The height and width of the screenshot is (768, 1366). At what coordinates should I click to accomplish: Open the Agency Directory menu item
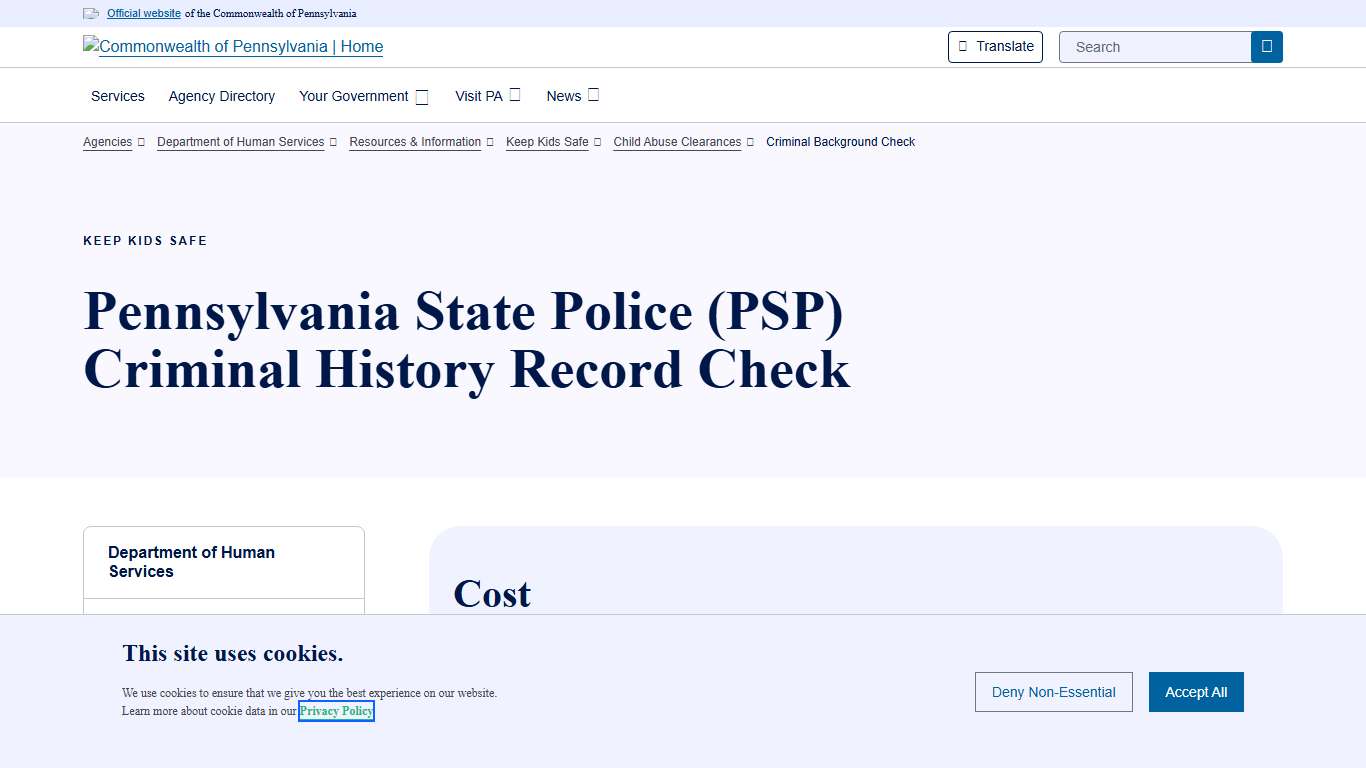click(x=221, y=96)
